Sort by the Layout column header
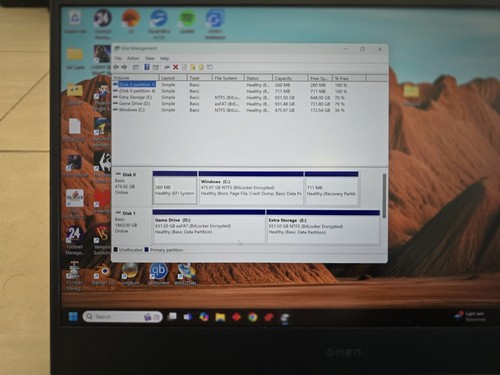 173,78
